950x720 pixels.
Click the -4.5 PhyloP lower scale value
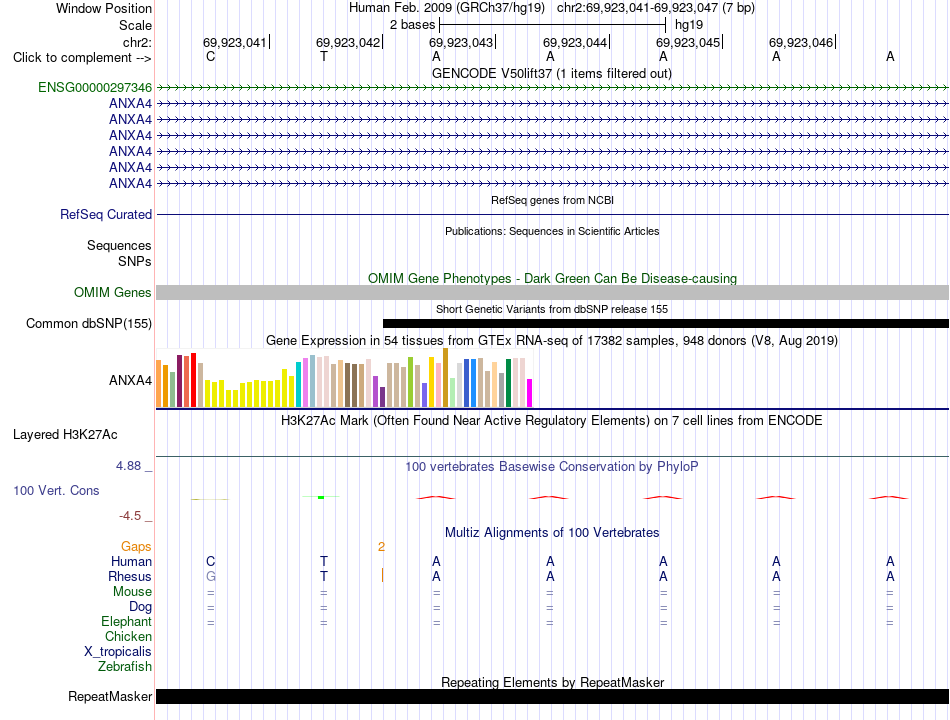[x=130, y=516]
